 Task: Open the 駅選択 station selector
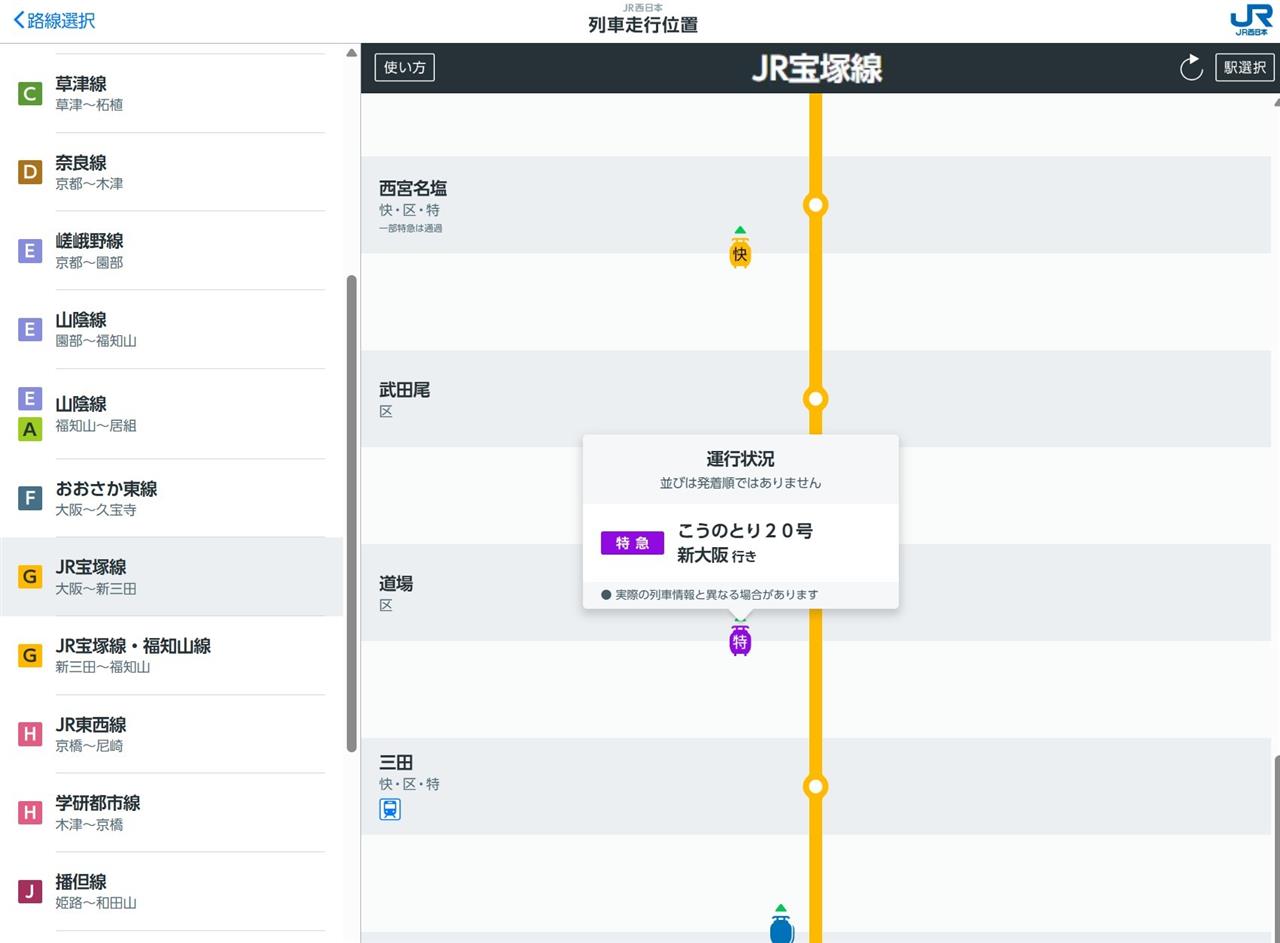tap(1245, 67)
